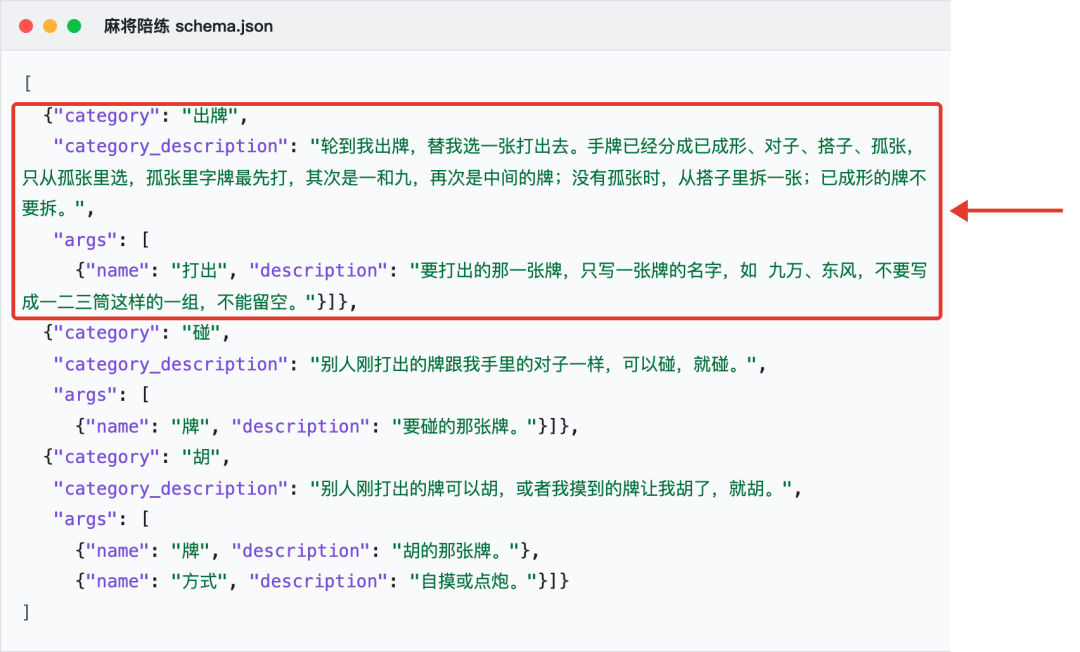This screenshot has width=1080, height=652.
Task: Click the description text "胡的那张牌。"
Action: tap(455, 551)
